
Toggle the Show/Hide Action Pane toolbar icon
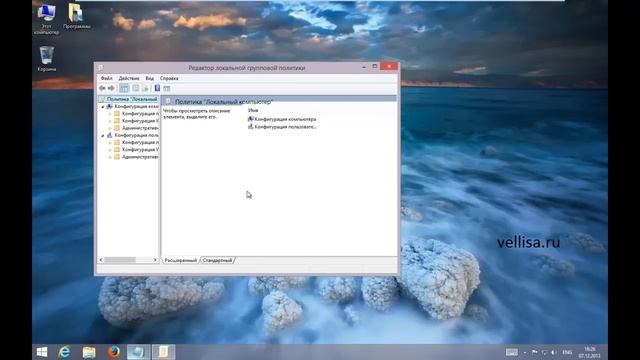[167, 88]
